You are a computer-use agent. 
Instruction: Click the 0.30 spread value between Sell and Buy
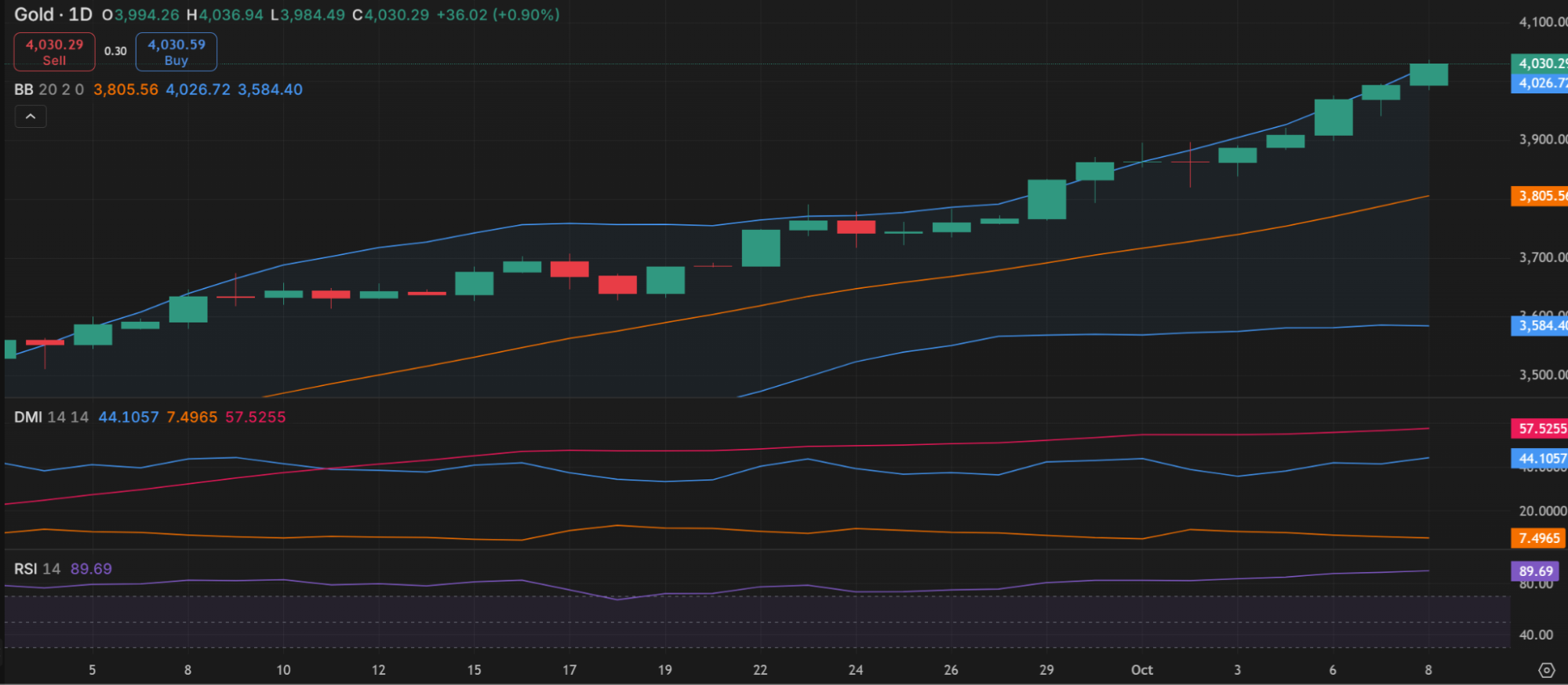click(115, 51)
